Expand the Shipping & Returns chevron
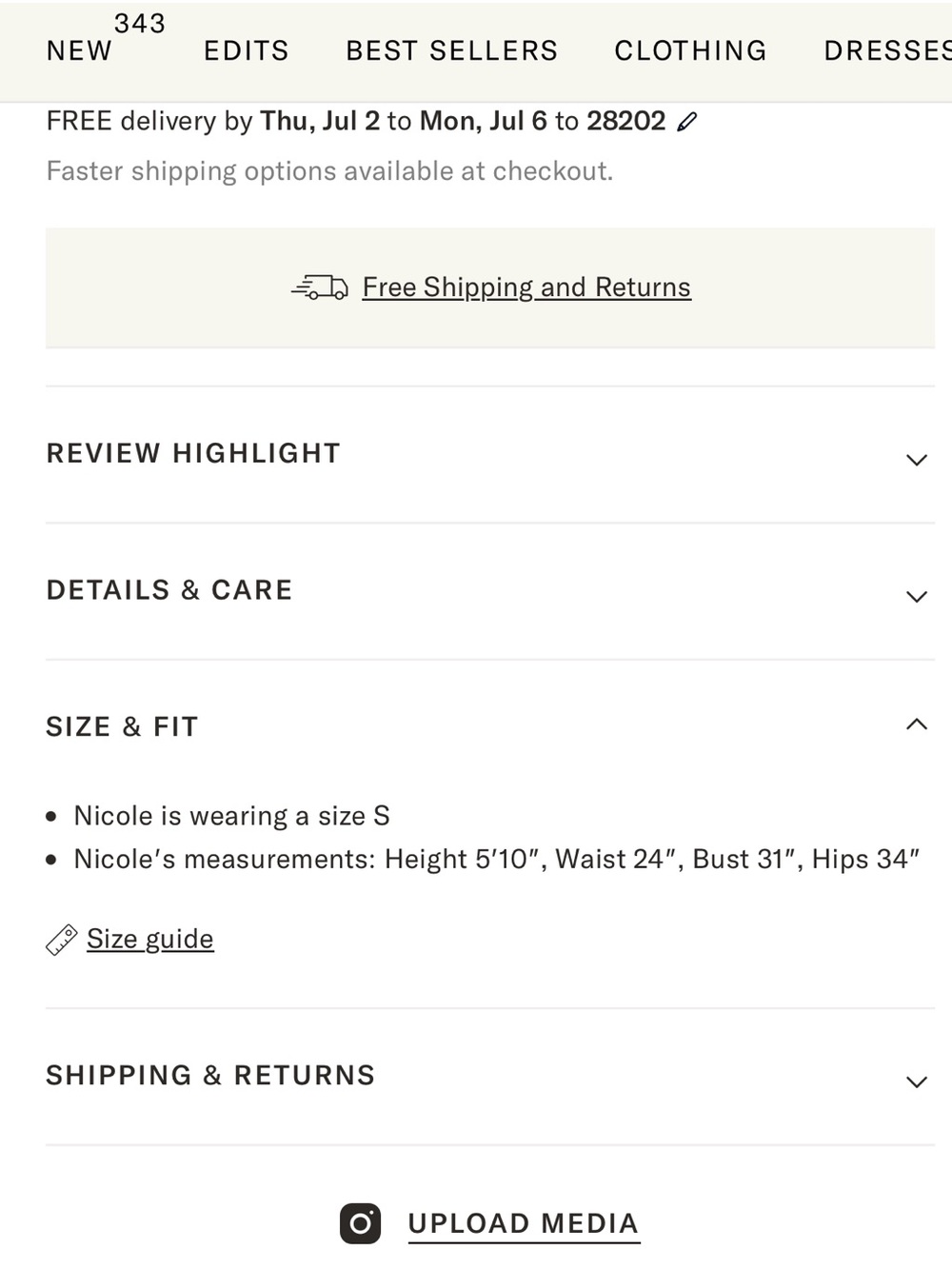Screen dimensions: 952x1269 [916, 1081]
